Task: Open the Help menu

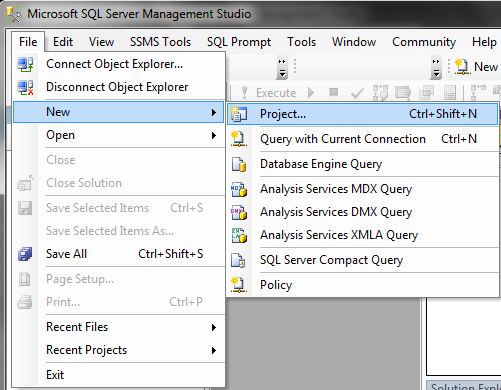Action: point(484,42)
